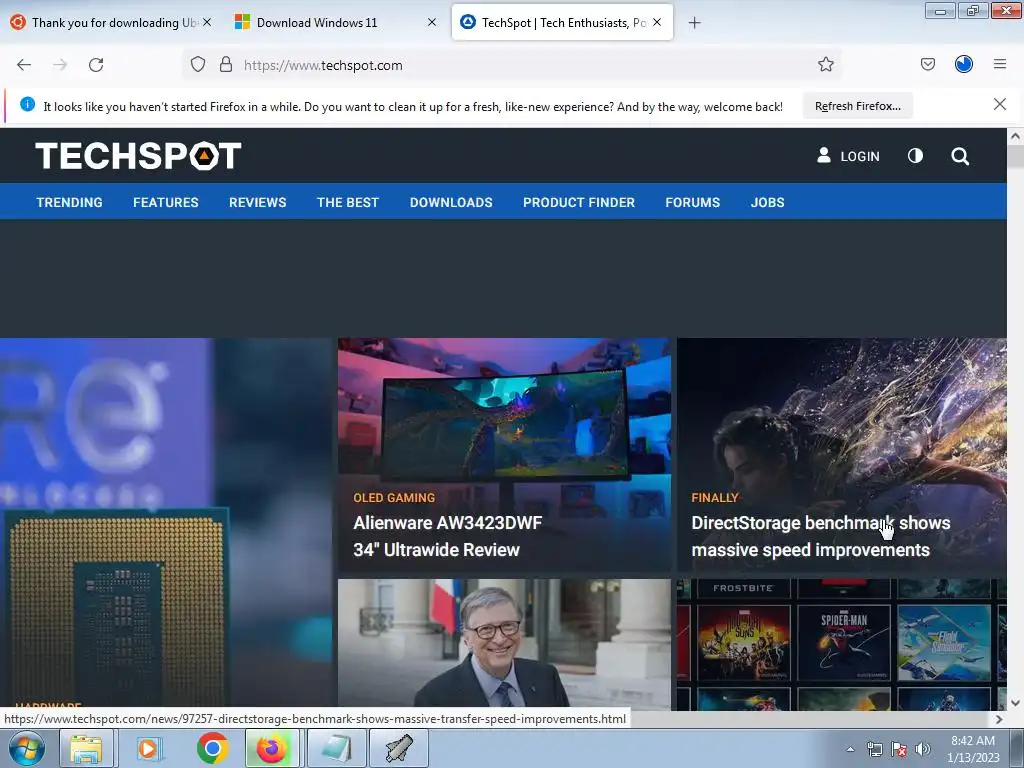Open DirectStorage benchmark article headline
Screen dimensions: 1024x768
coord(820,536)
